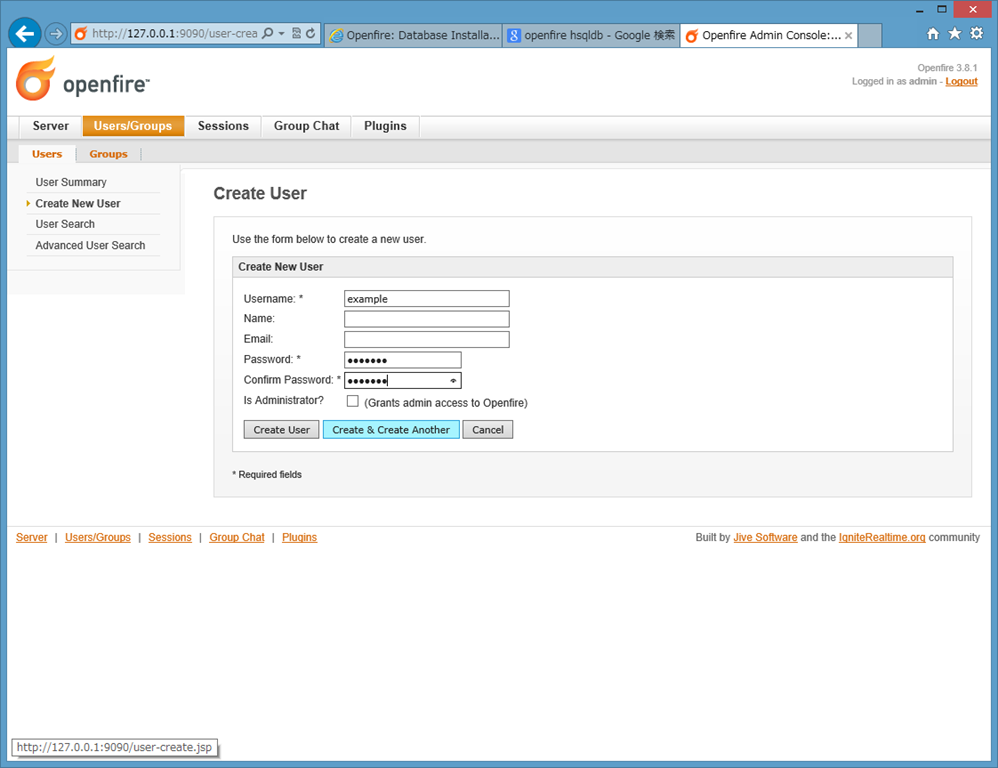998x768 pixels.
Task: Open Create New User in the sidebar
Action: pyautogui.click(x=78, y=204)
